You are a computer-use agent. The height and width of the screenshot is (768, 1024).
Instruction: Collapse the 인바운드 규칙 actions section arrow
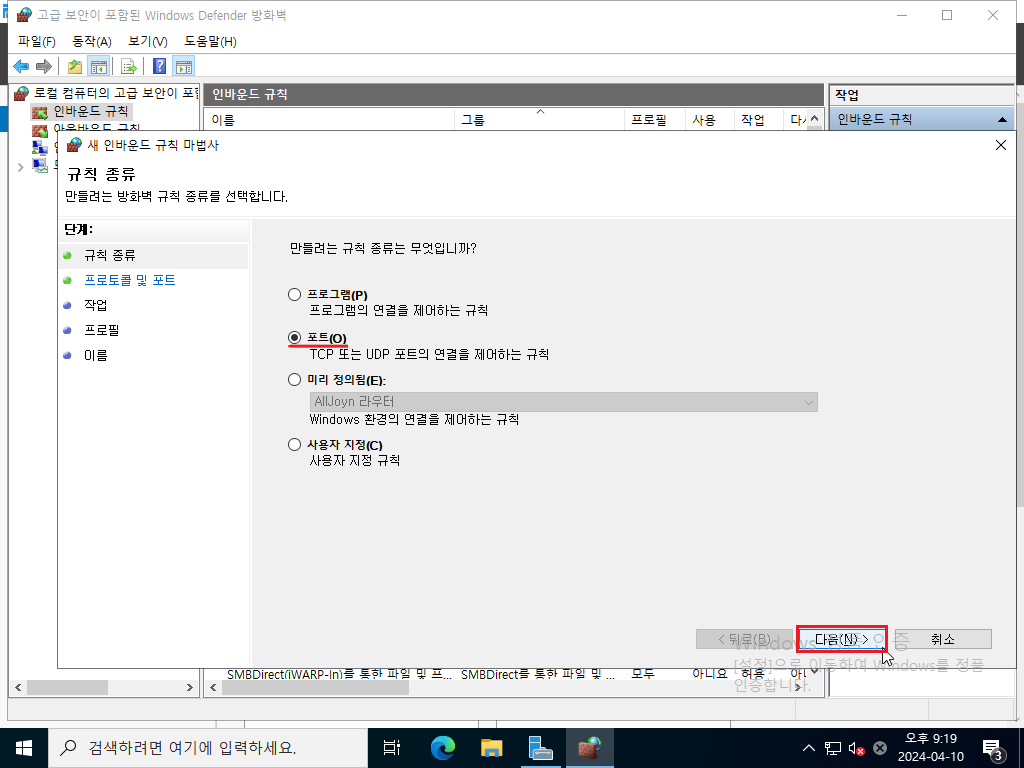[x=1002, y=120]
